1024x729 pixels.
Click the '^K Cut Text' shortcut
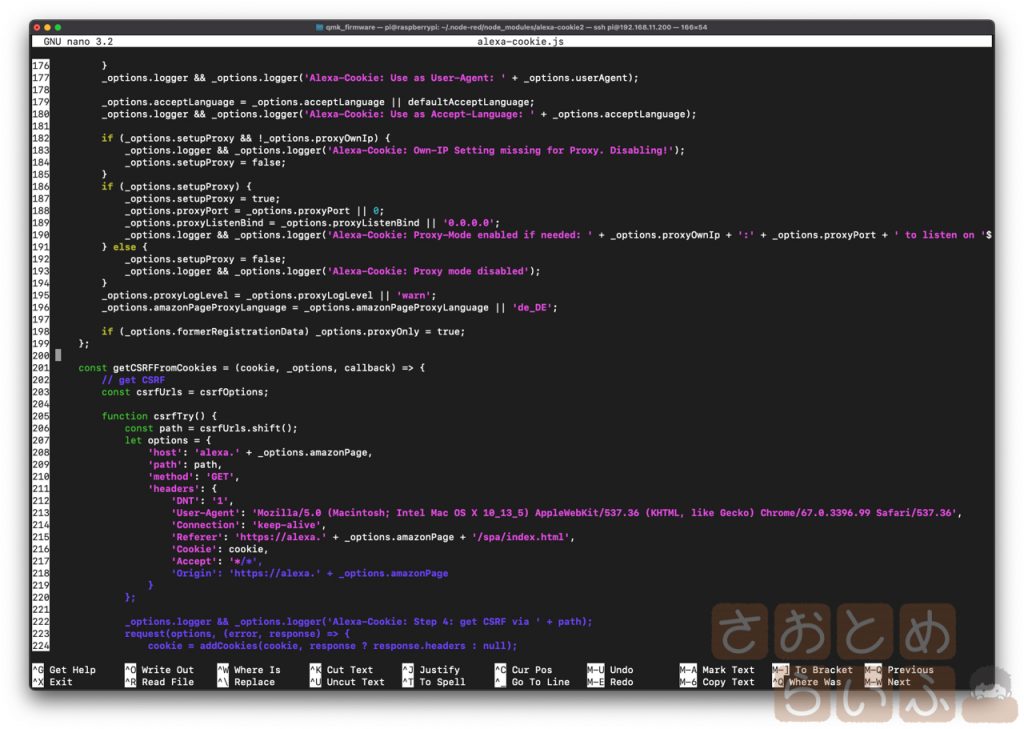(342, 670)
